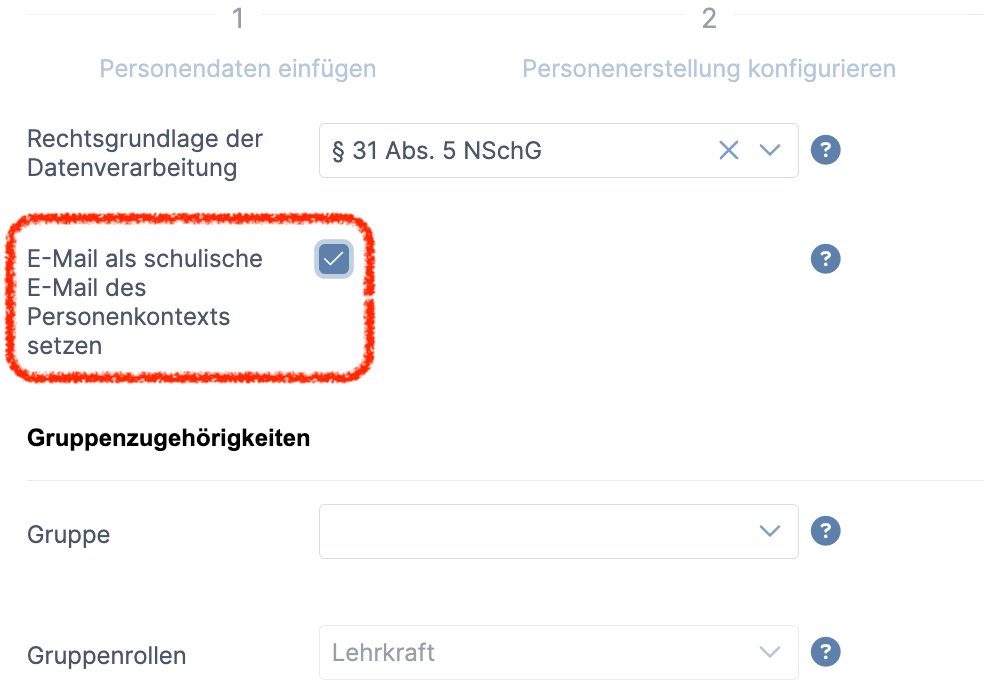Click the Gruppenzugehörigkeiten section heading
This screenshot has height=692, width=984.
169,438
